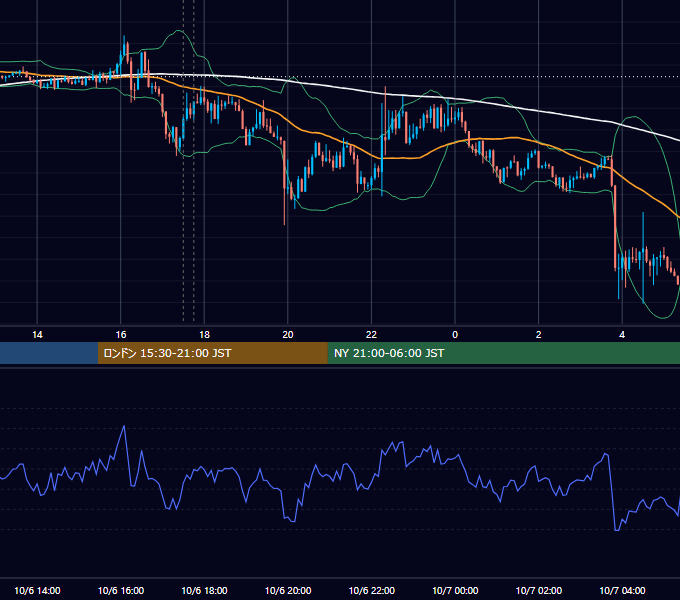This screenshot has height=600, width=680.
Task: Click the 10/7 04:00 date label
Action: point(622,590)
